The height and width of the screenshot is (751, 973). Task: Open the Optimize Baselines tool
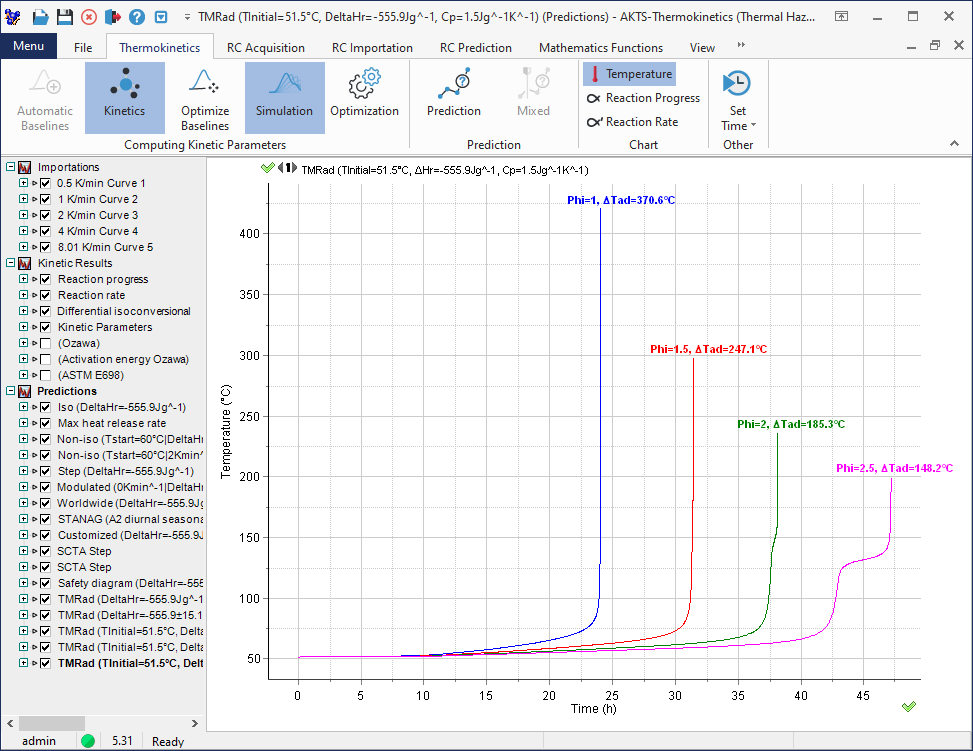[205, 97]
